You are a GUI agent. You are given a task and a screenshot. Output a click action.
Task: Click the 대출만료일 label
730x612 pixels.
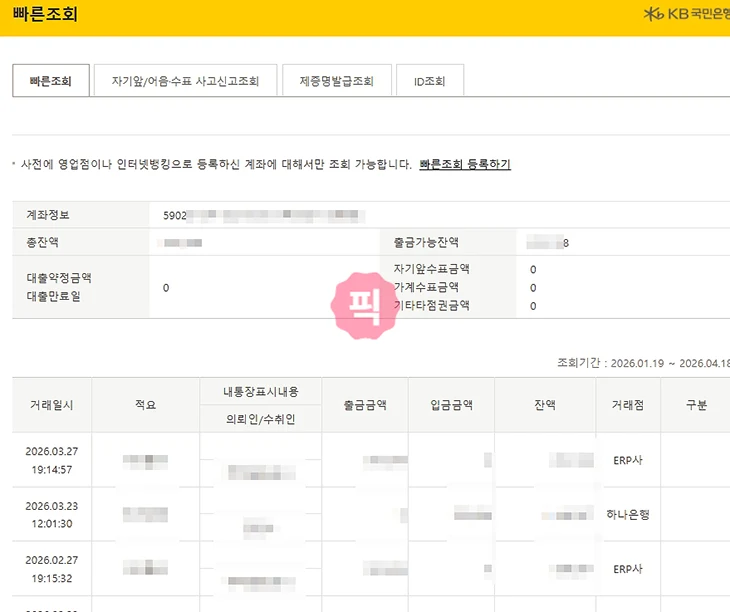54,296
